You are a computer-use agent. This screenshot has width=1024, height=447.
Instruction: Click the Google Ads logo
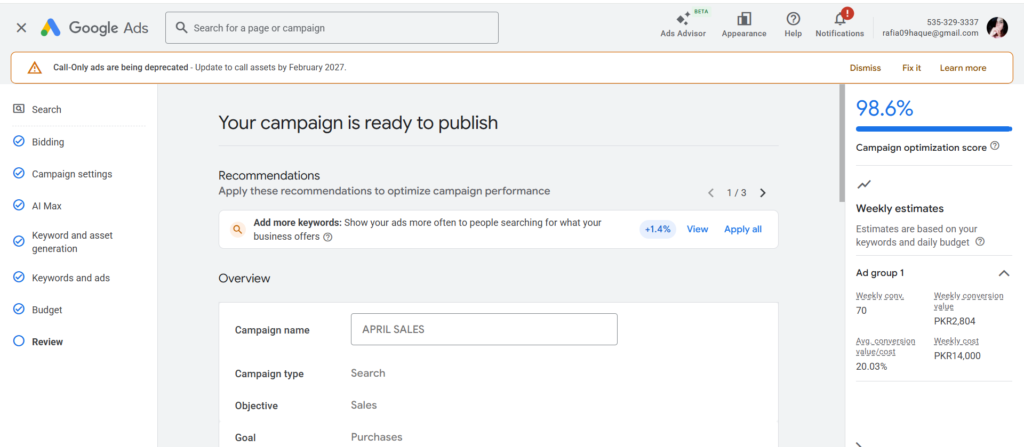click(95, 28)
